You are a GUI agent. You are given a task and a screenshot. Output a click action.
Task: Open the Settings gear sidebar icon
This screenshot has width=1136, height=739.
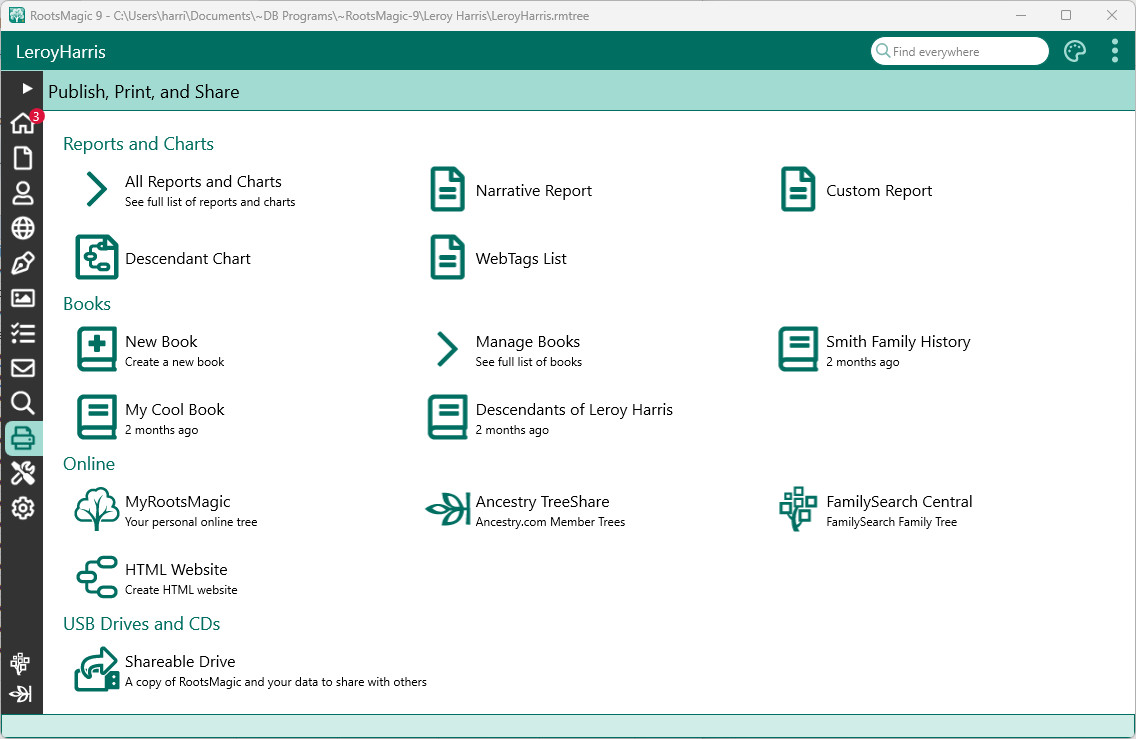22,508
